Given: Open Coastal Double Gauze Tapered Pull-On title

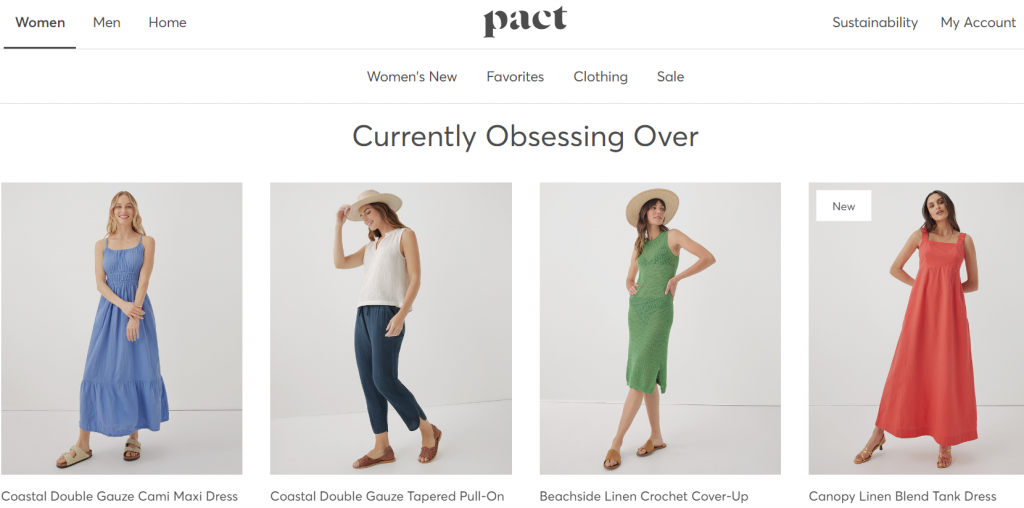Looking at the screenshot, I should pyautogui.click(x=387, y=496).
